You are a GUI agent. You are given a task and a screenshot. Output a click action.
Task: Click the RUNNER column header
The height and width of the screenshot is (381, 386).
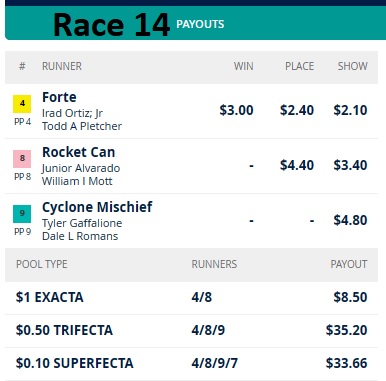[62, 66]
